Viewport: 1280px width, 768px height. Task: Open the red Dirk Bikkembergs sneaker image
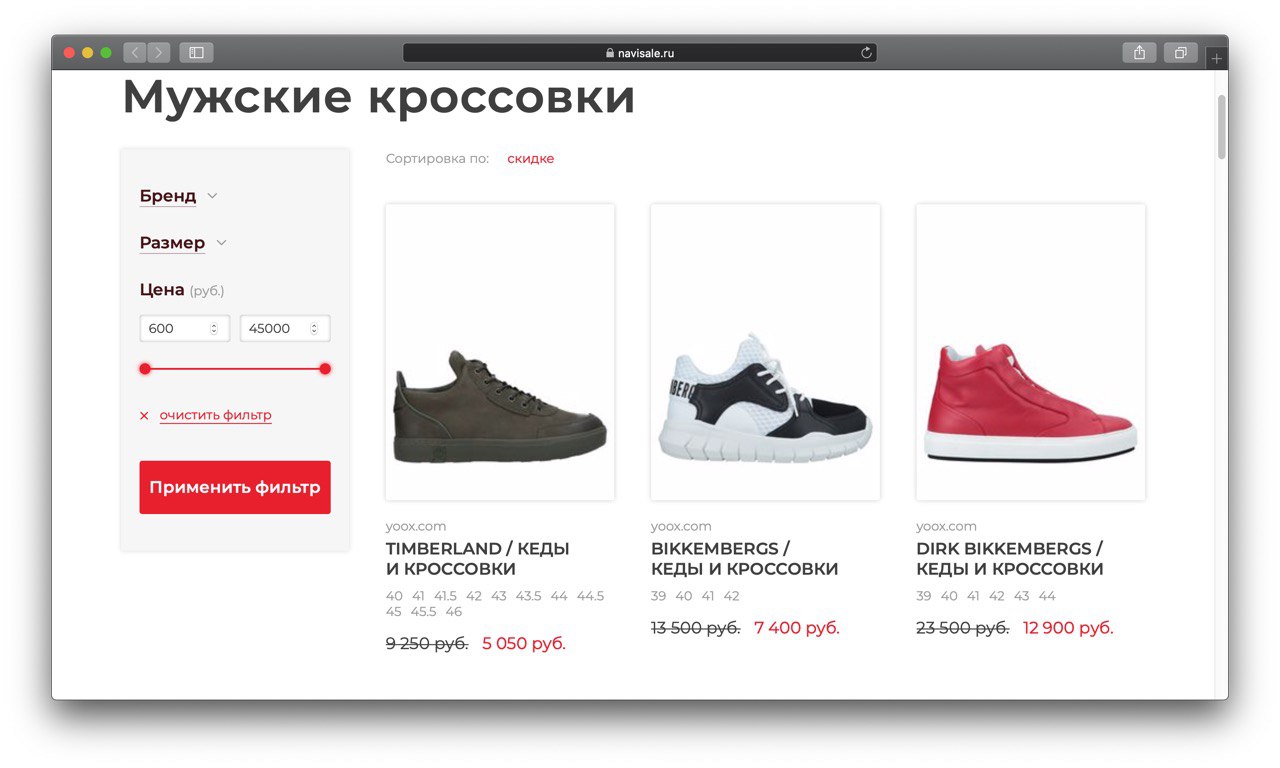pyautogui.click(x=1031, y=353)
